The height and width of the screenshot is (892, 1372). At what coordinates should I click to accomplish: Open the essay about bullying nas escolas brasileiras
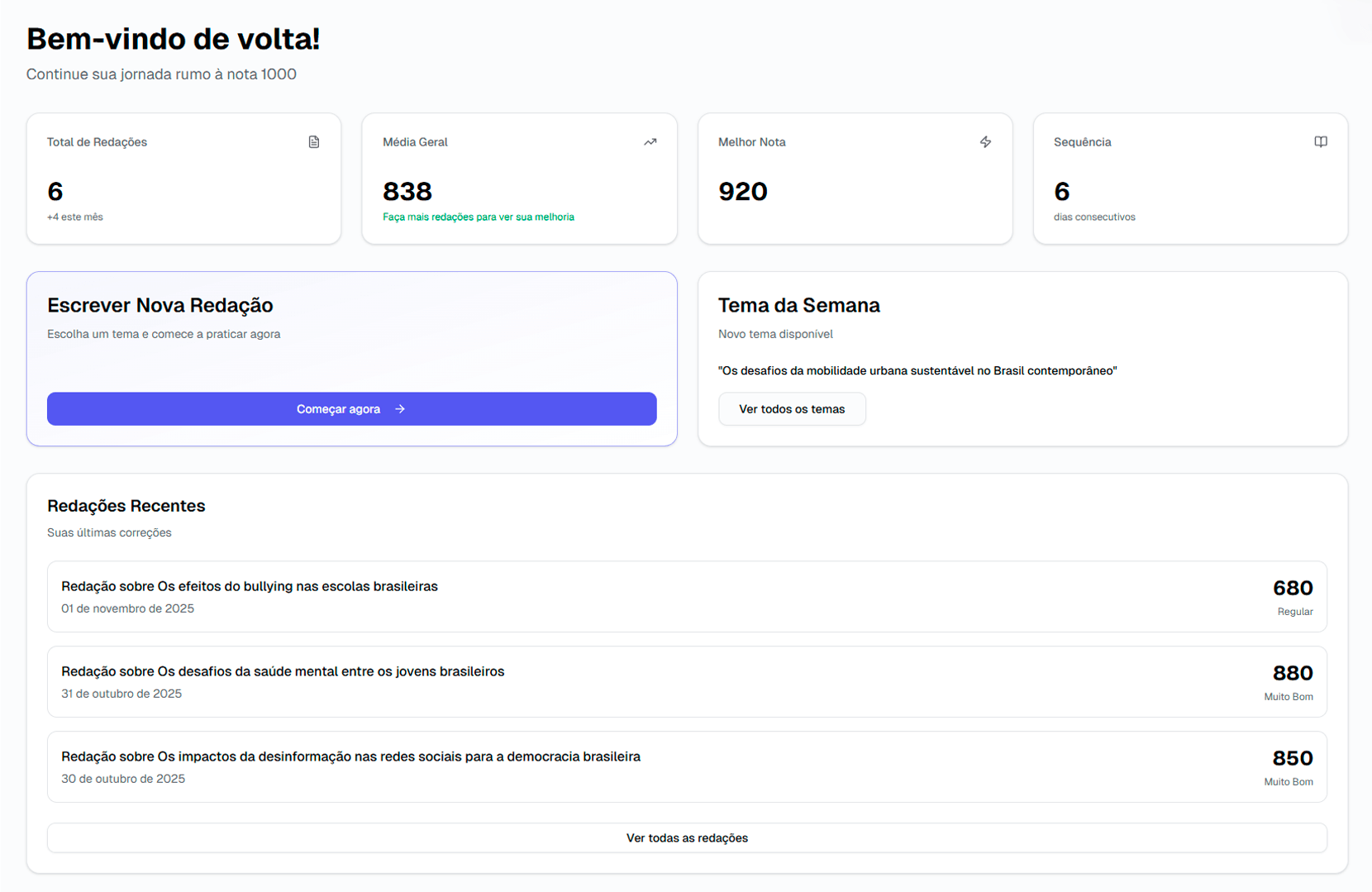coord(250,587)
